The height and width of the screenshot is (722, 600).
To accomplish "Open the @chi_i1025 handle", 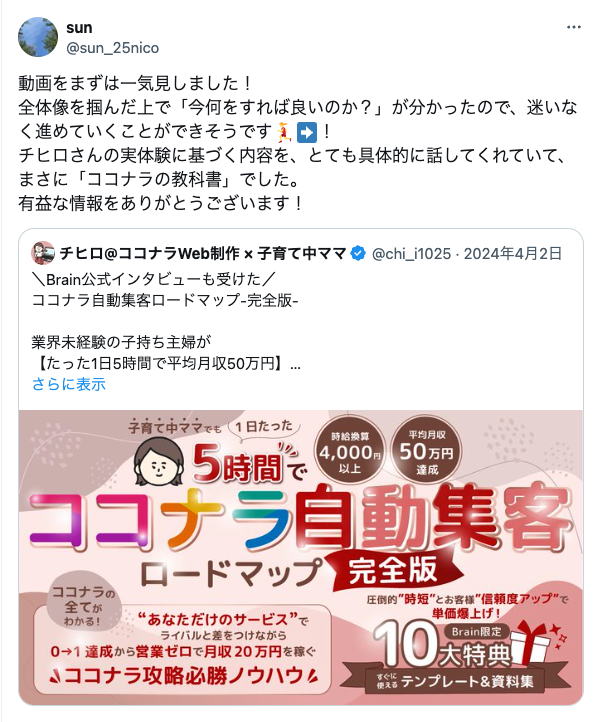I will [411, 254].
